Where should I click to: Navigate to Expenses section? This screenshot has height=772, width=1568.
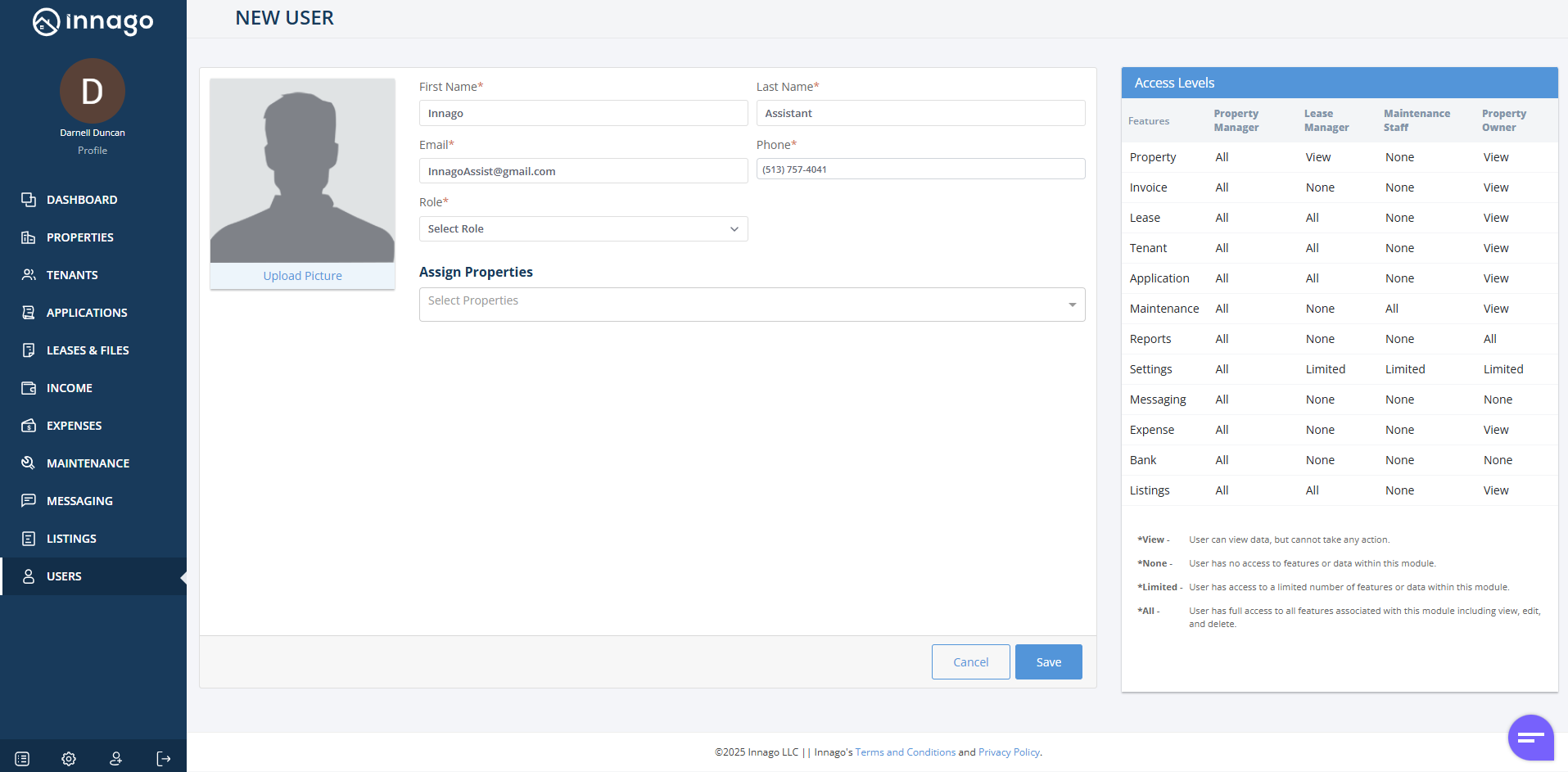pos(74,426)
